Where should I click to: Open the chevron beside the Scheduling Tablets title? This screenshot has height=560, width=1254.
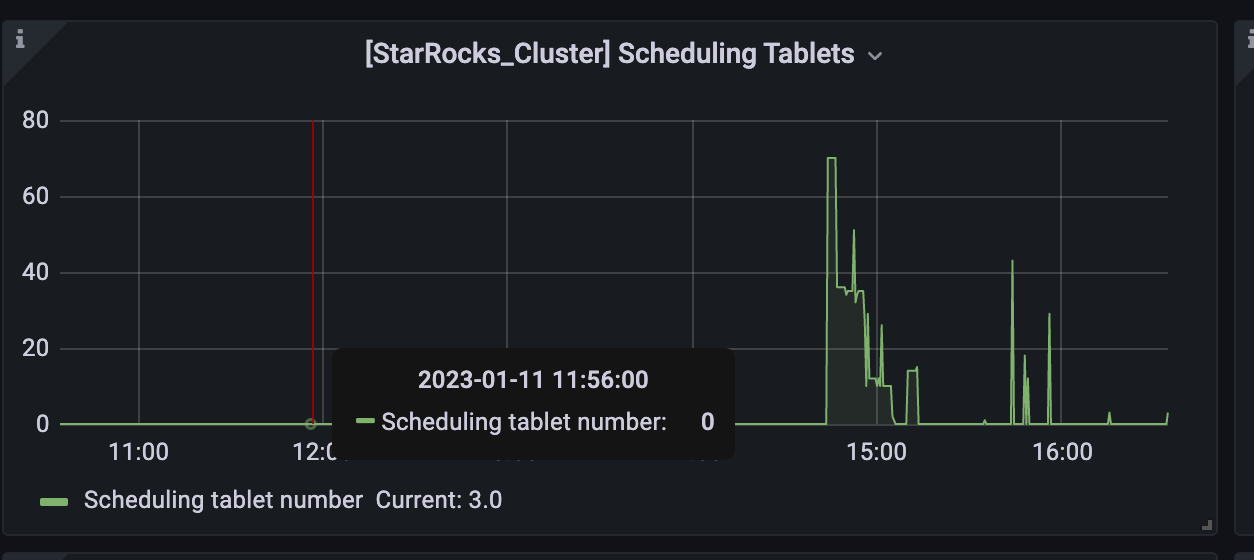pyautogui.click(x=875, y=56)
